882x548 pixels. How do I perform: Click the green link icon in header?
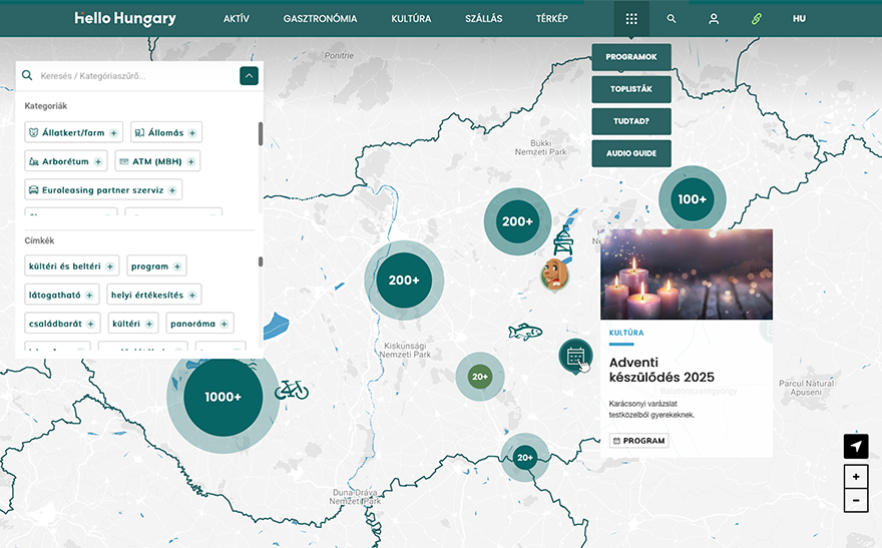point(756,19)
